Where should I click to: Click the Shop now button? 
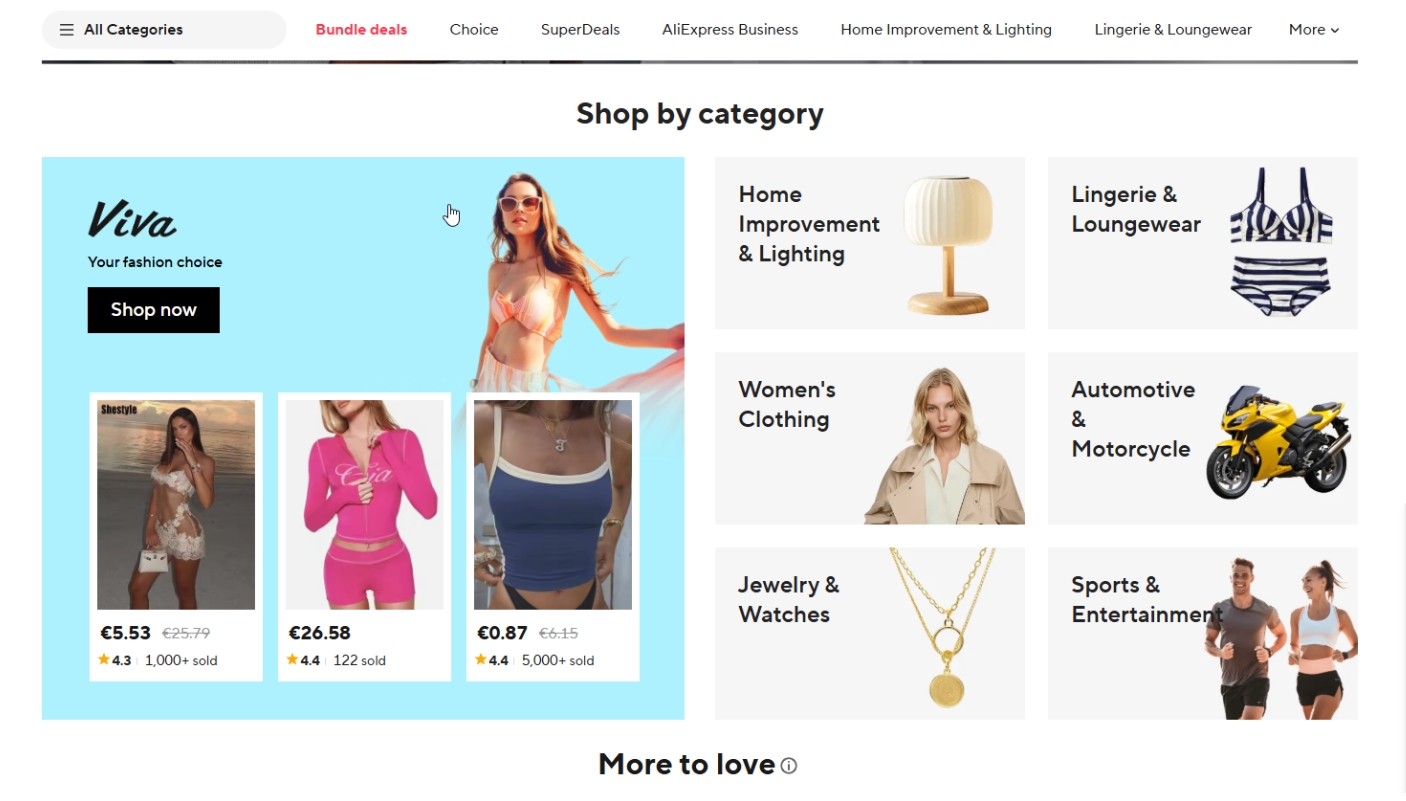click(x=154, y=310)
